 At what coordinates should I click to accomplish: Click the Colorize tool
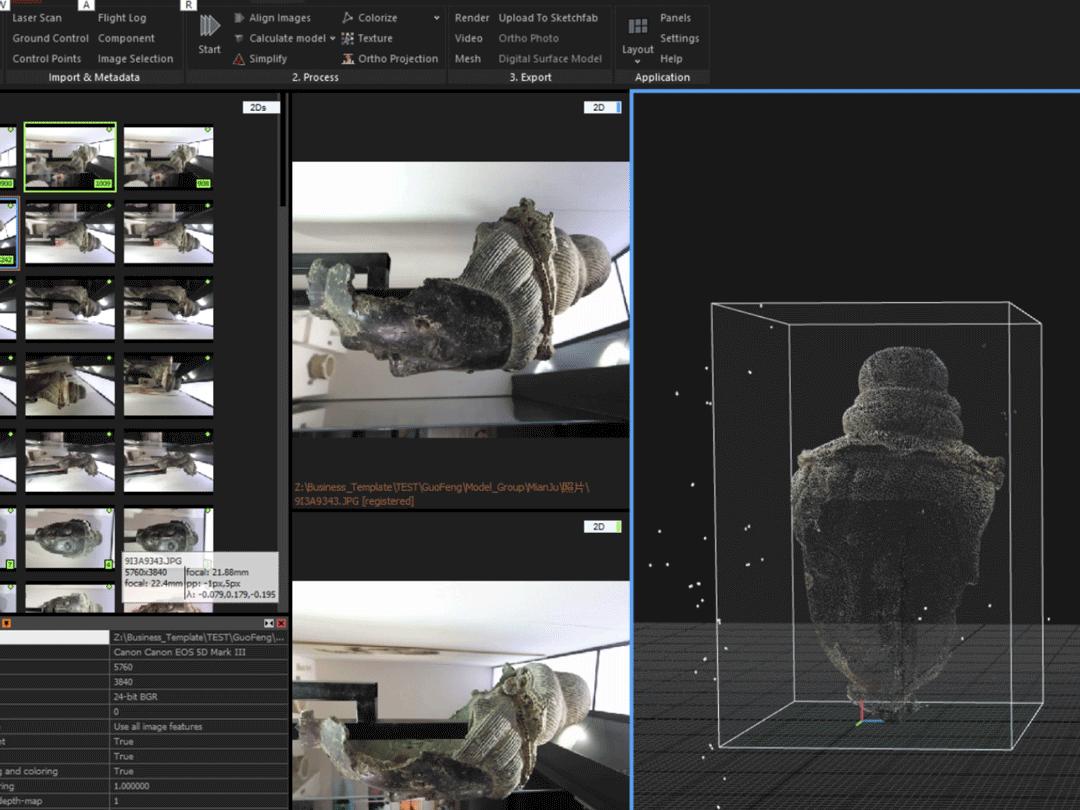click(x=370, y=18)
